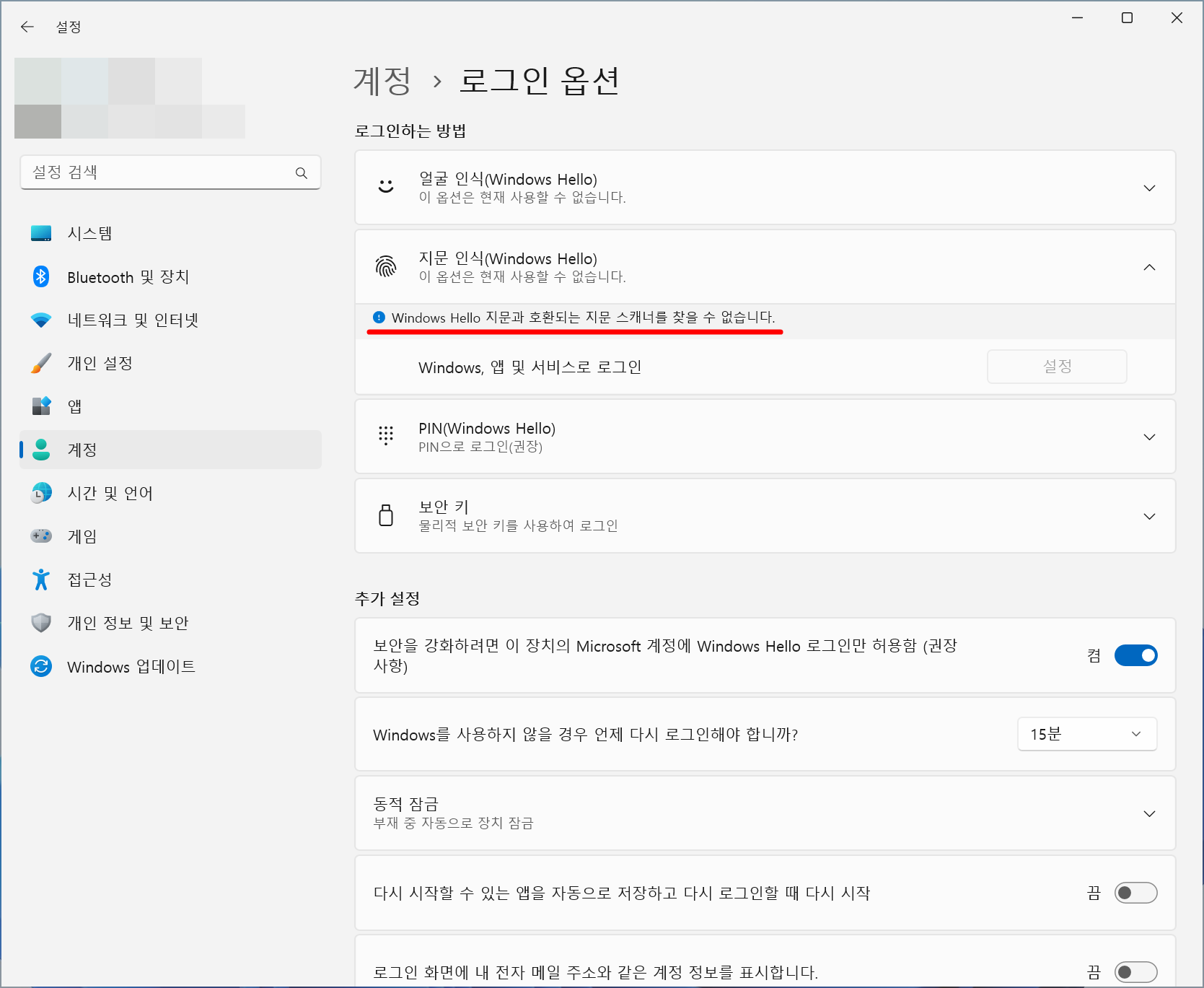
Task: Turn off Windows Hello only sign-in toggle
Action: (1135, 655)
